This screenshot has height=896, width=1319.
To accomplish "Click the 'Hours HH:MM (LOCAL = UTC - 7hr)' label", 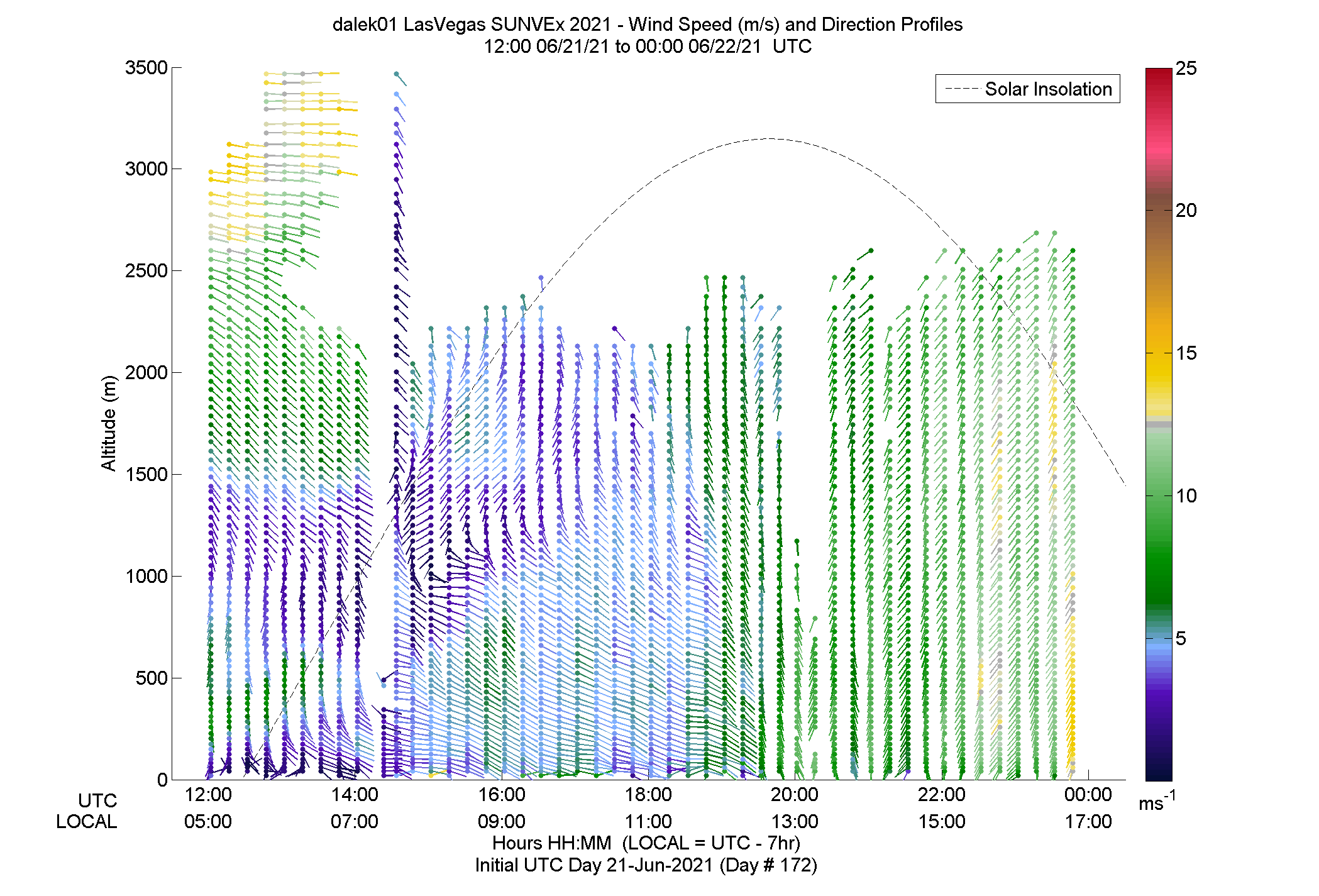I will (646, 843).
